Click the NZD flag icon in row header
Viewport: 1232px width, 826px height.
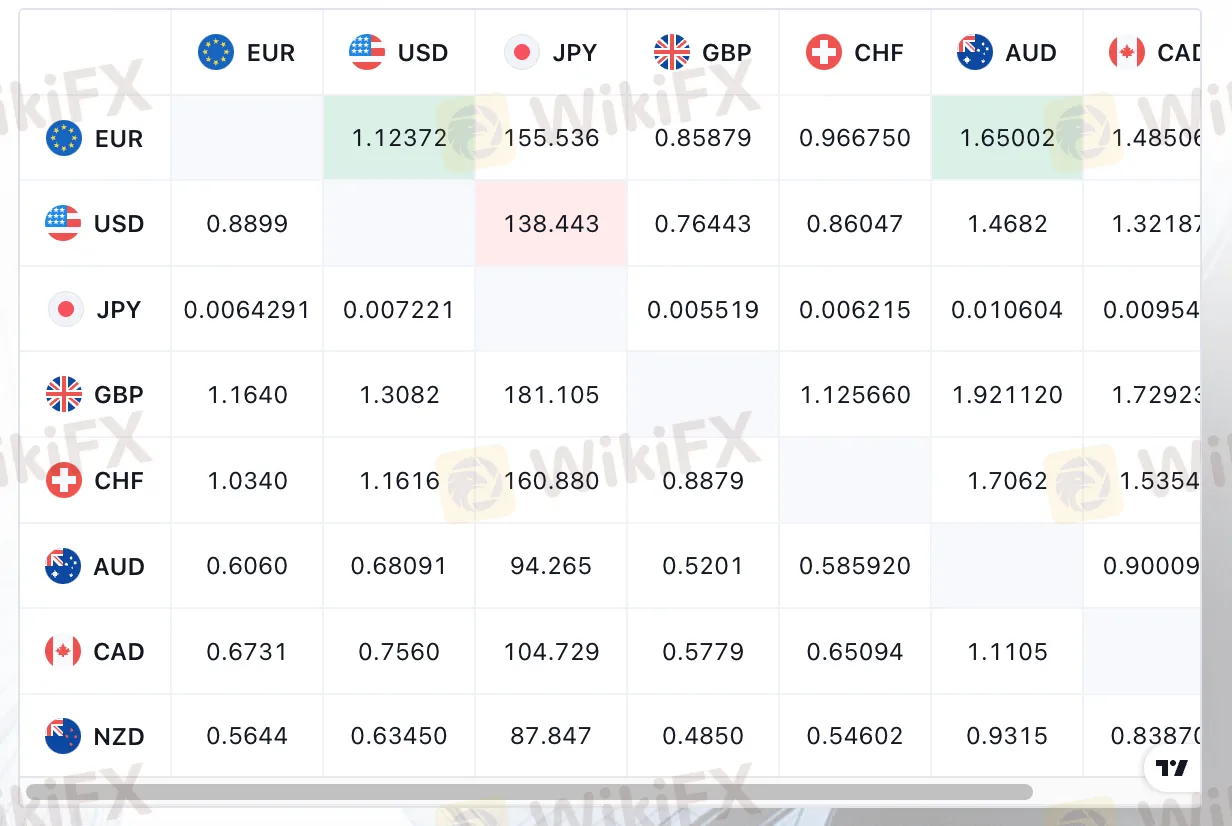point(63,736)
